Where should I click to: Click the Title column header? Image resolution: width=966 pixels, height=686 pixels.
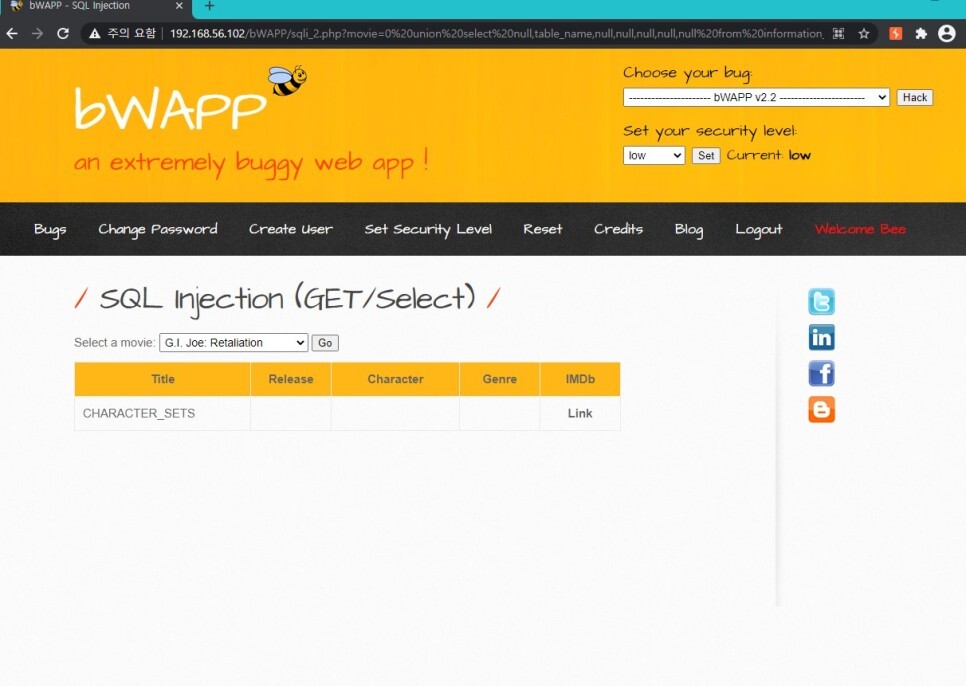pyautogui.click(x=163, y=379)
